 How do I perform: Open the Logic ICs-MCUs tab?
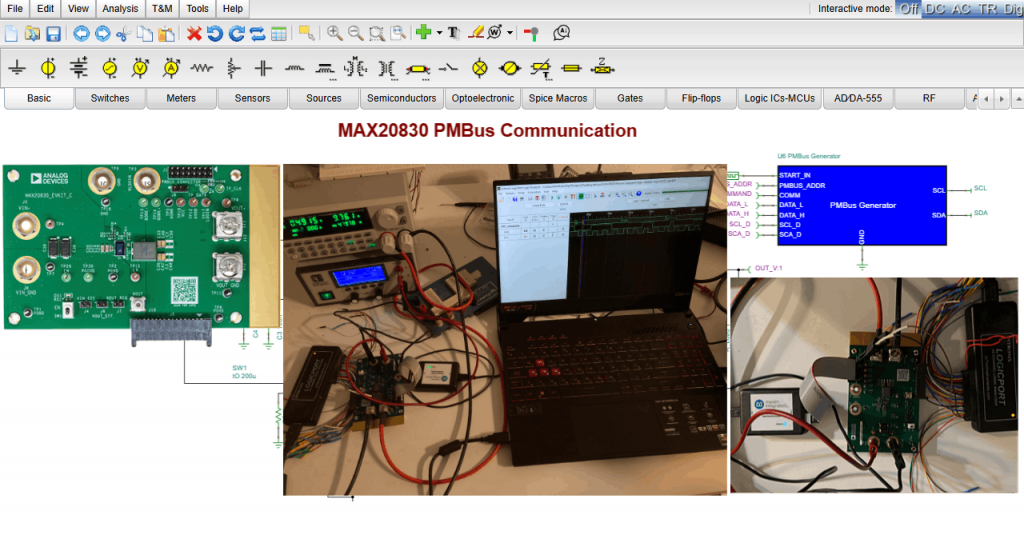click(780, 98)
